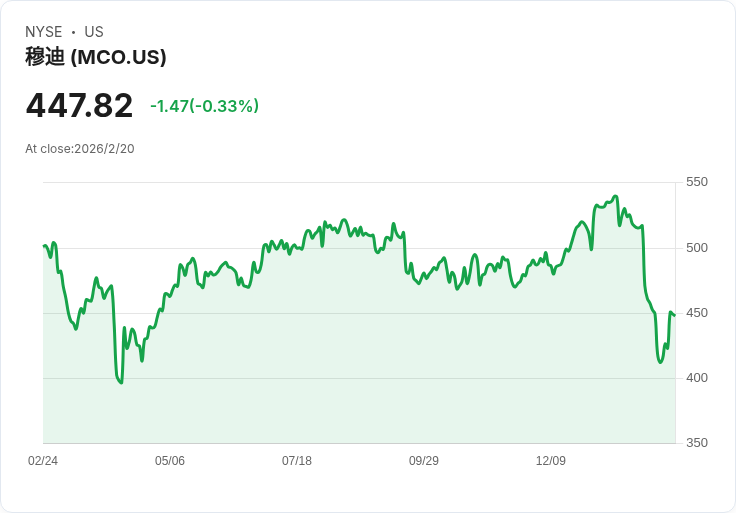Click the US market label
Image resolution: width=736 pixels, height=513 pixels.
pyautogui.click(x=94, y=32)
